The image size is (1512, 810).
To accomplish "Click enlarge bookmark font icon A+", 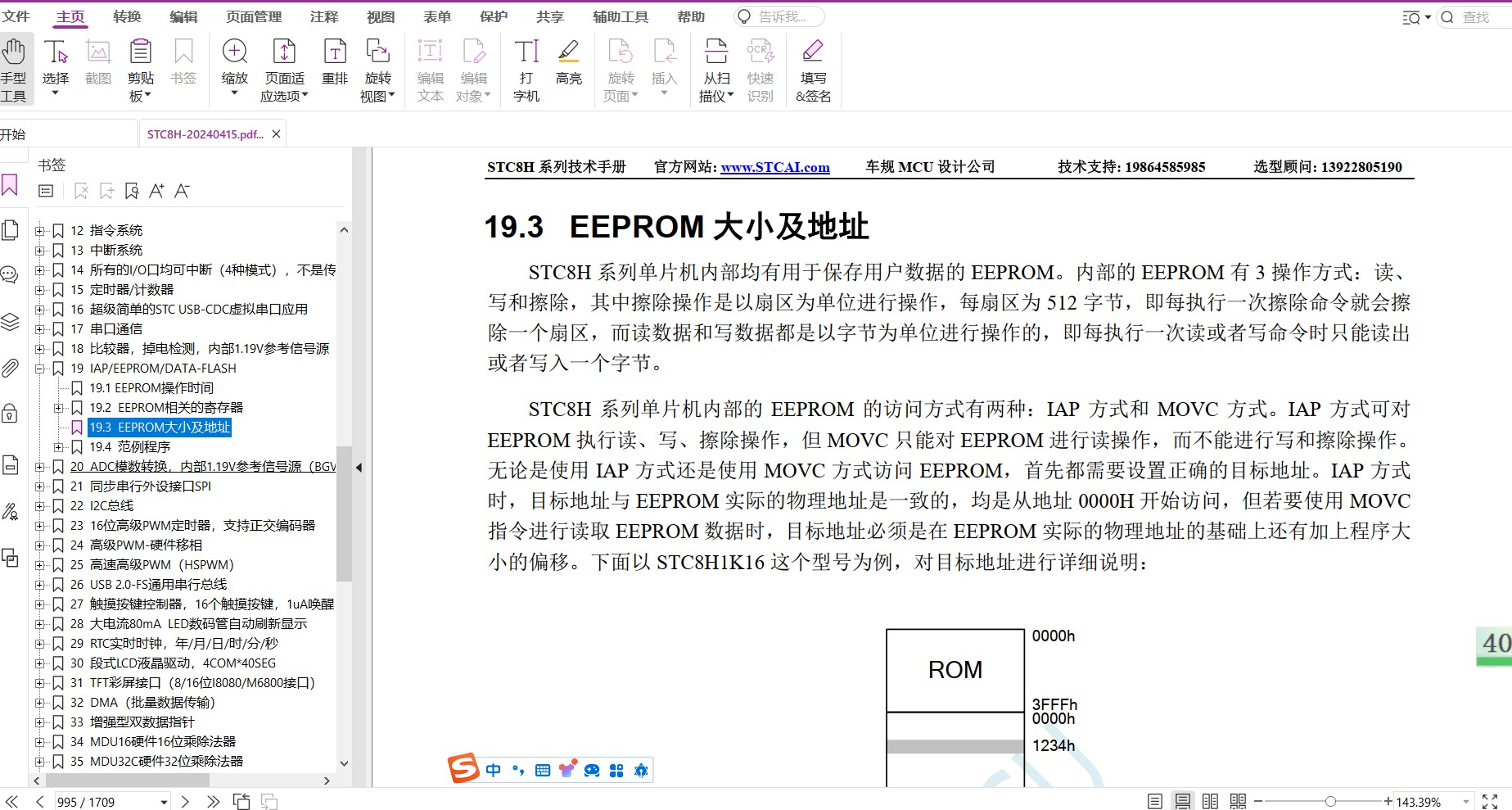I will tap(156, 191).
